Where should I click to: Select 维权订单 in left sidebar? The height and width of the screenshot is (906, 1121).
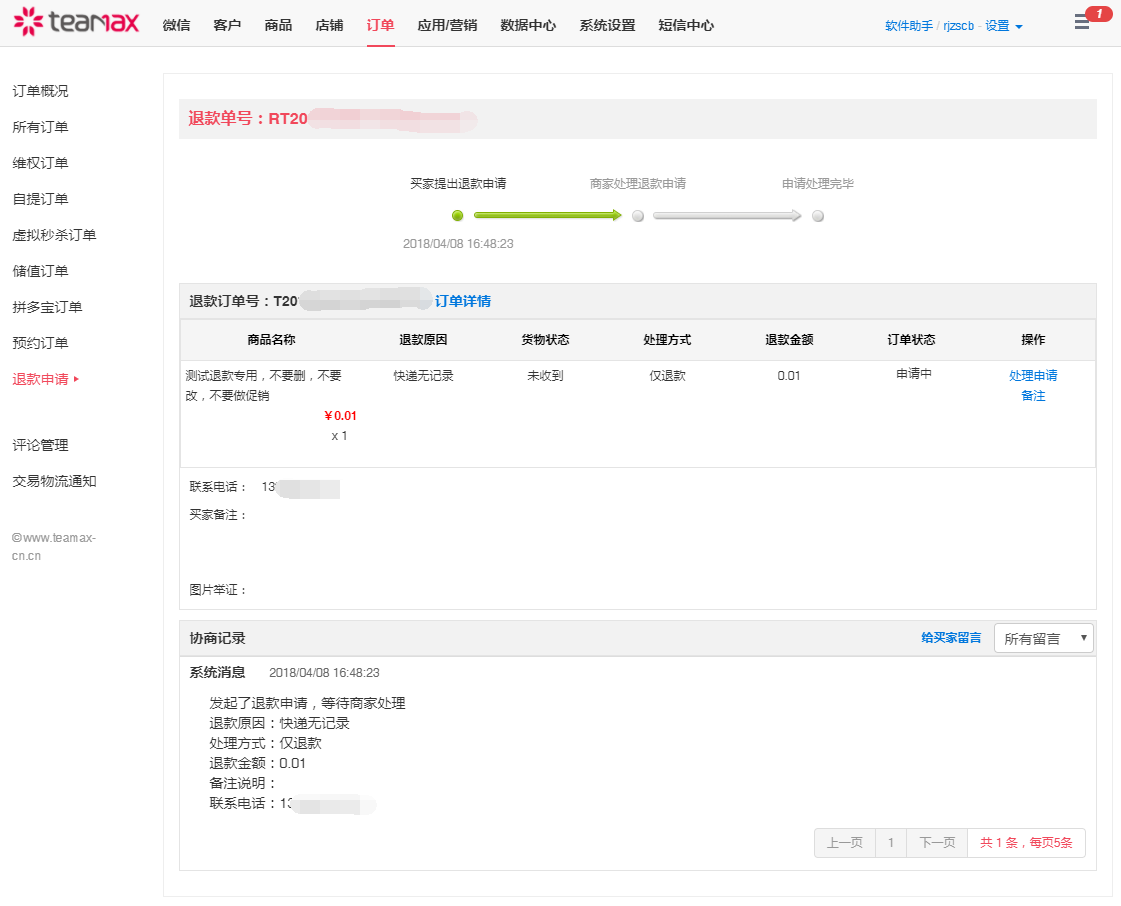coord(40,163)
